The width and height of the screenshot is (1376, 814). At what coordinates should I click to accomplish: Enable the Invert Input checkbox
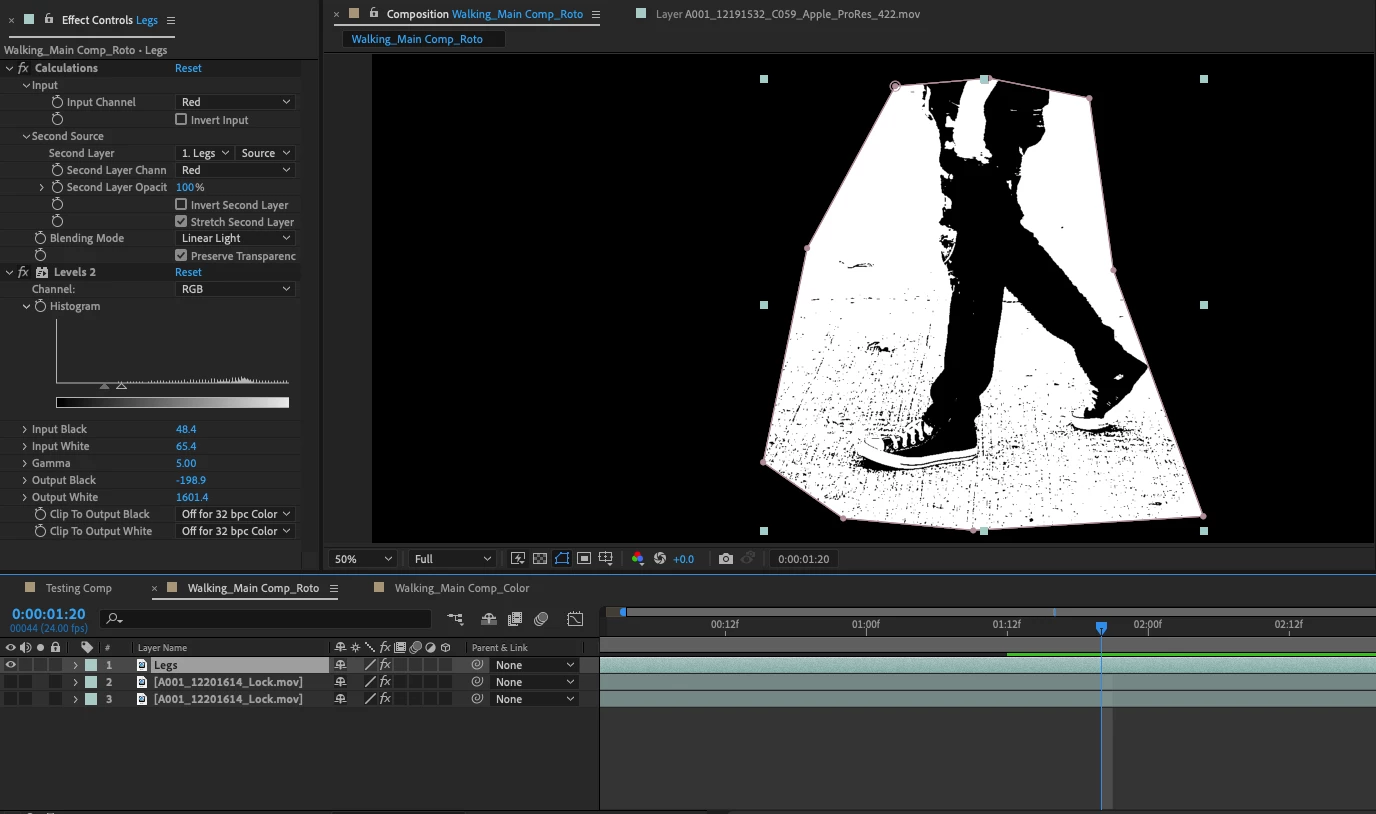(x=181, y=119)
